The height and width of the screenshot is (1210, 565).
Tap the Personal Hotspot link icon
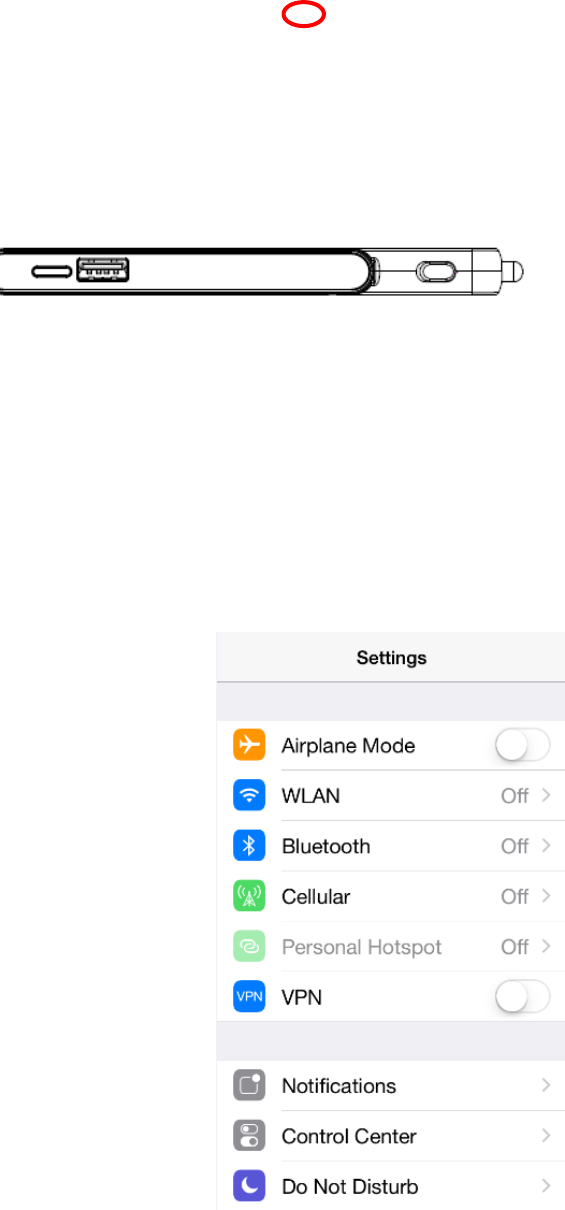(248, 946)
